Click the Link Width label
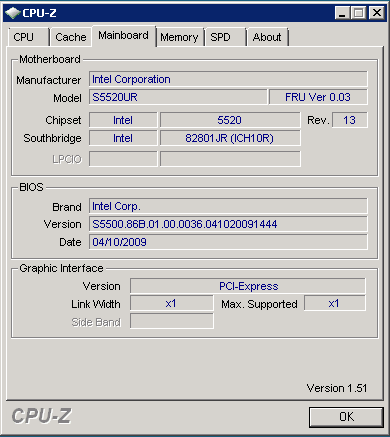Viewport: 390px width, 437px height. 96,304
